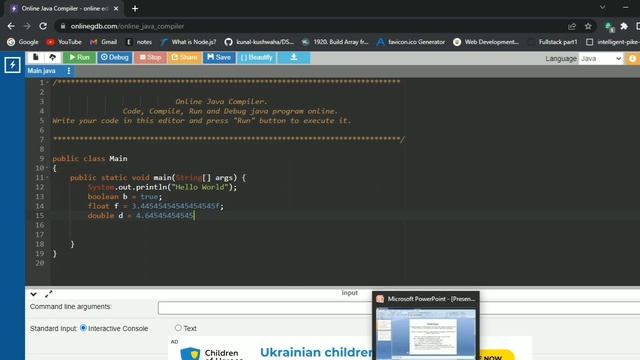Open the notes bookmark
The image size is (640, 360).
coord(139,42)
